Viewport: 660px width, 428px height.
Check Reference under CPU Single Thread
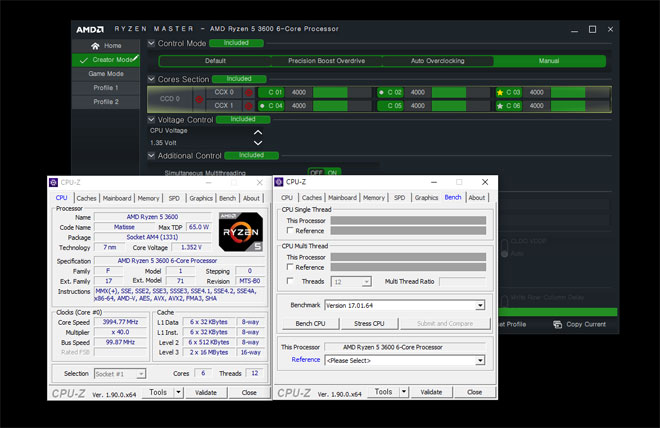[290, 231]
